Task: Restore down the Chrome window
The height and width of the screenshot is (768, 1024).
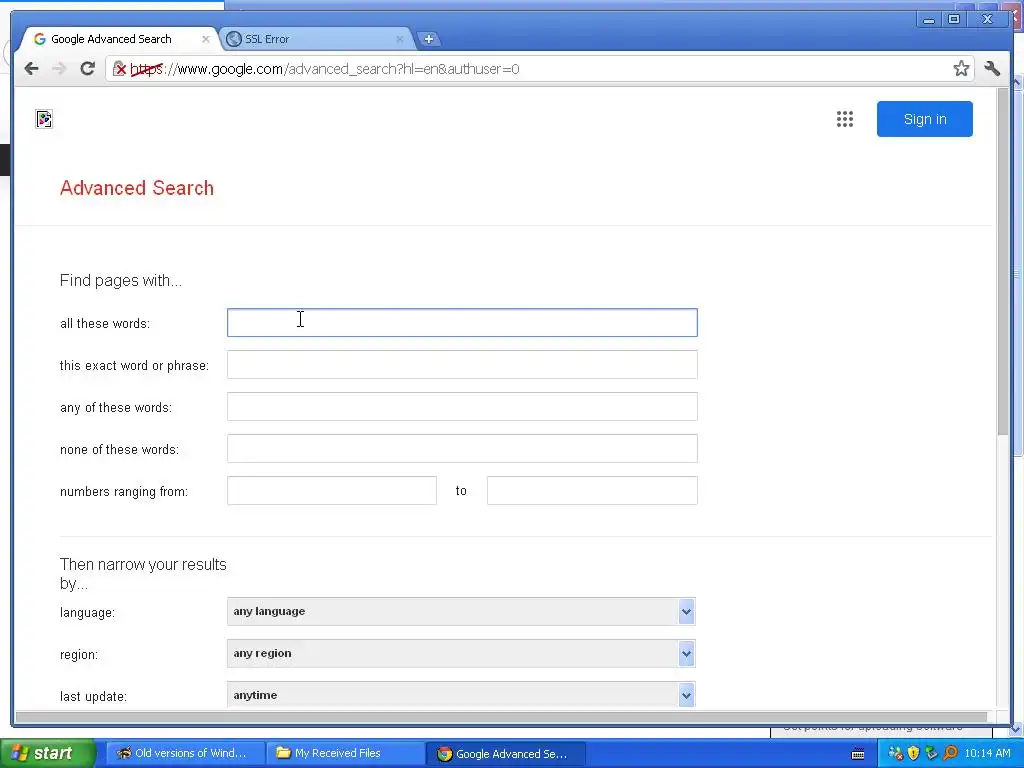Action: coord(953,20)
